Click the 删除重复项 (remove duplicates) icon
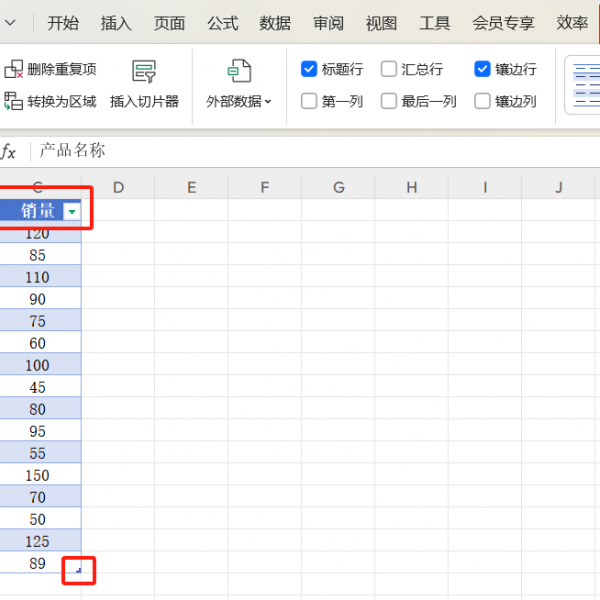The height and width of the screenshot is (600, 600). 14,69
